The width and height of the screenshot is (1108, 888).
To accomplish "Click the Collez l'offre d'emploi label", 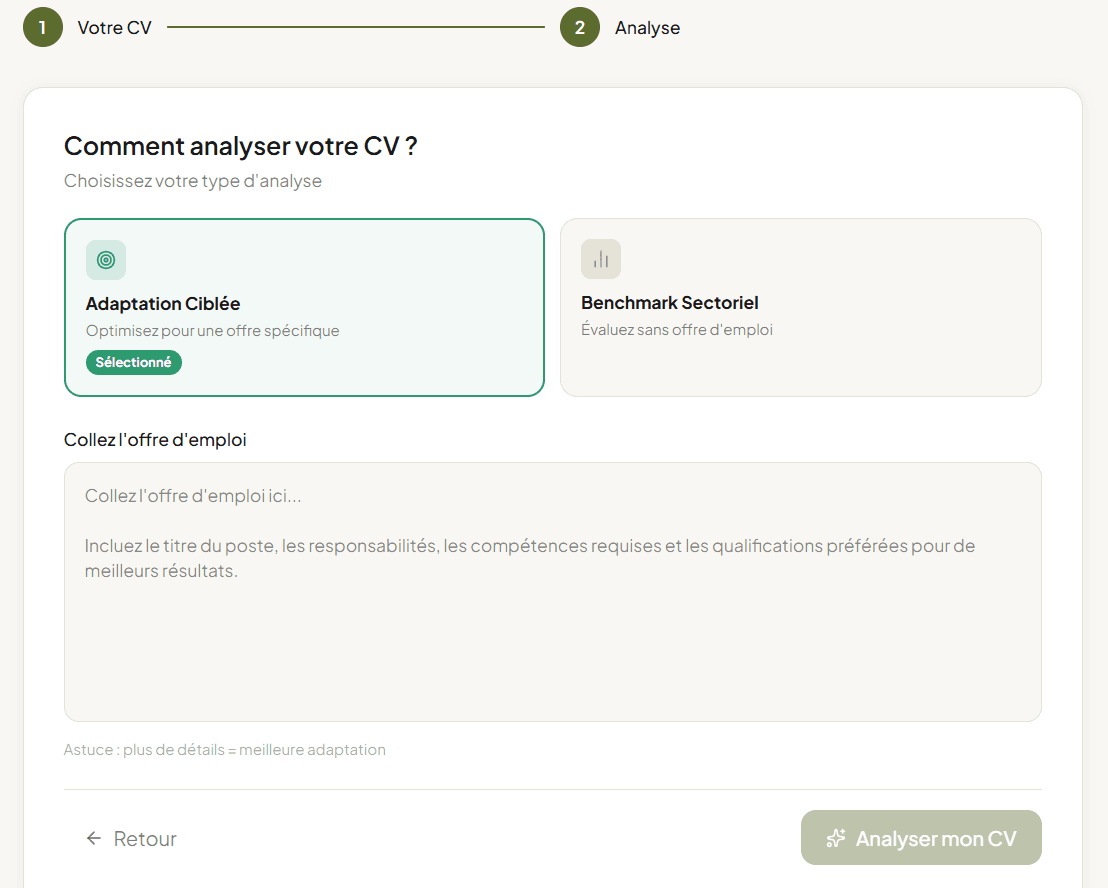I will point(155,439).
